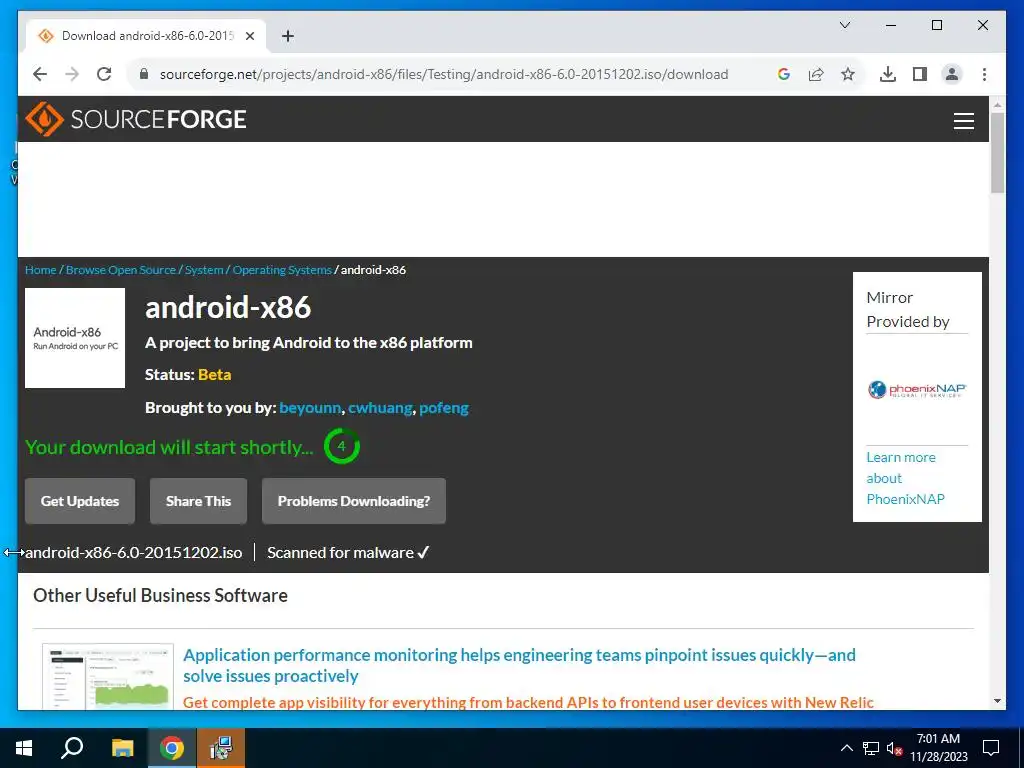Click the installer icon in taskbar
Viewport: 1024px width, 768px height.
[x=221, y=748]
